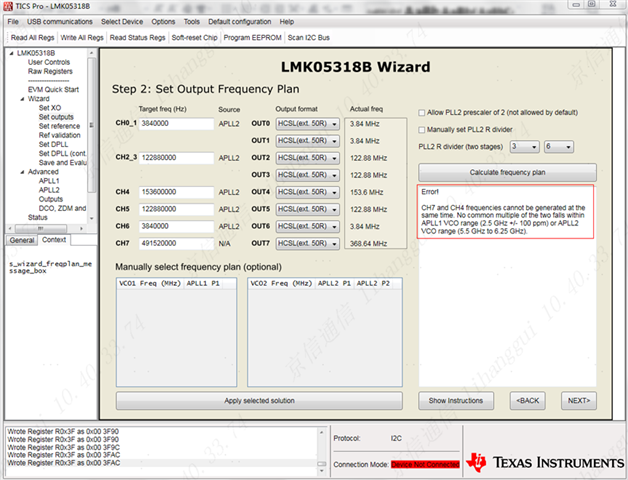Open second PLL2 R divider stage dropdown
This screenshot has width=628, height=480.
click(559, 147)
